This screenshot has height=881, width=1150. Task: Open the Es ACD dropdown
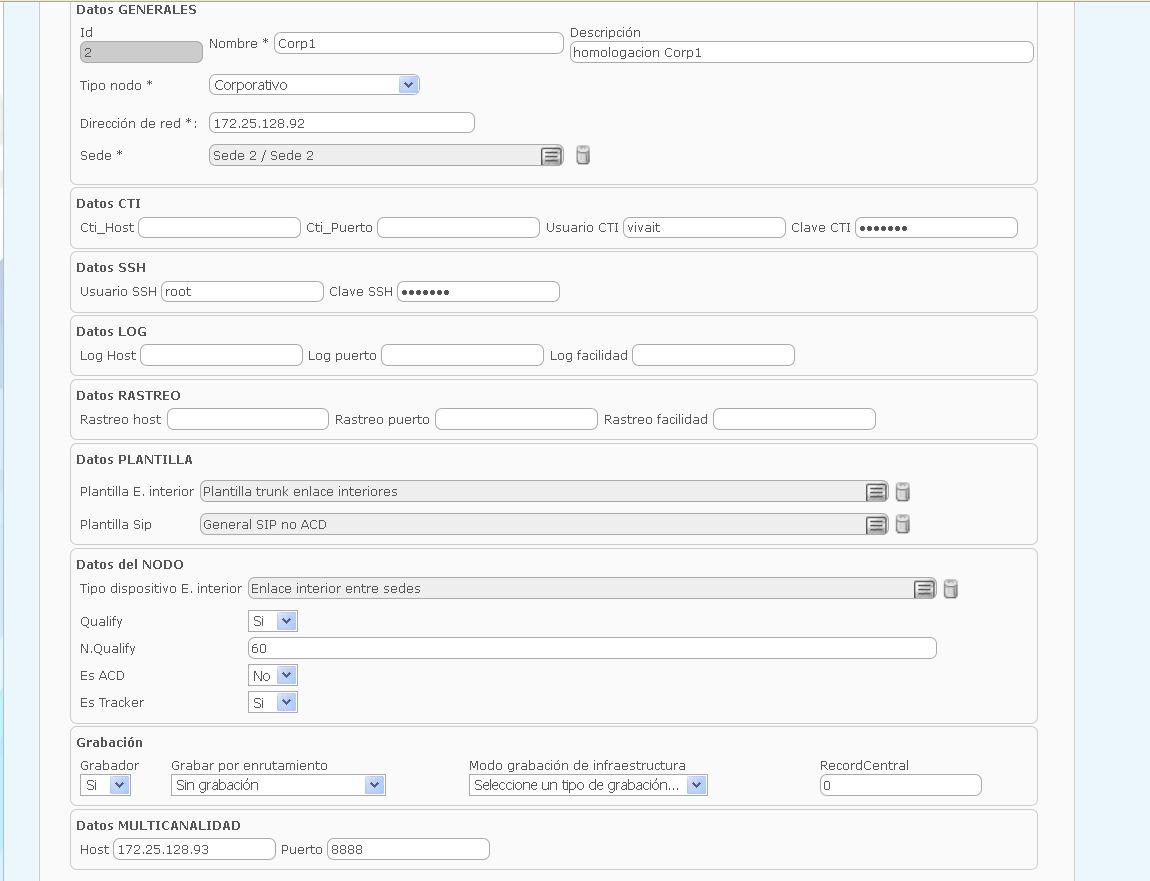point(273,676)
